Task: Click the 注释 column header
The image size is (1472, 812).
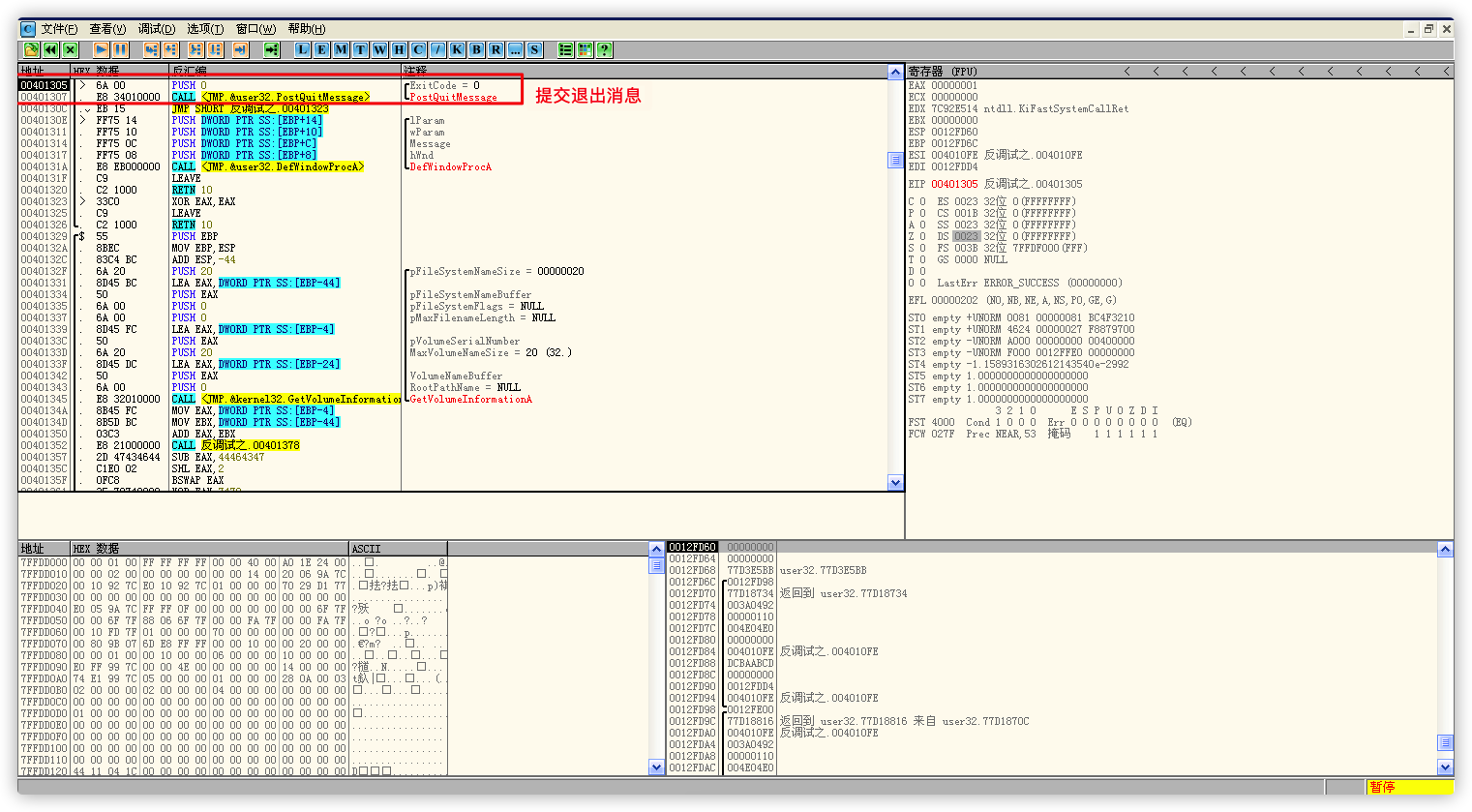Action: coord(416,71)
